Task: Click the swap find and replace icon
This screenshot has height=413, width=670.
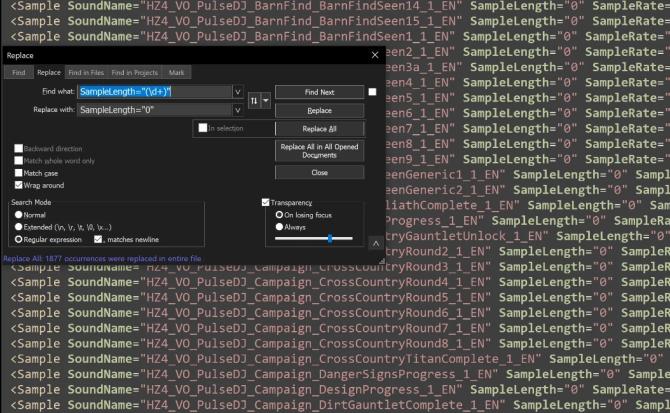Action: [x=252, y=101]
